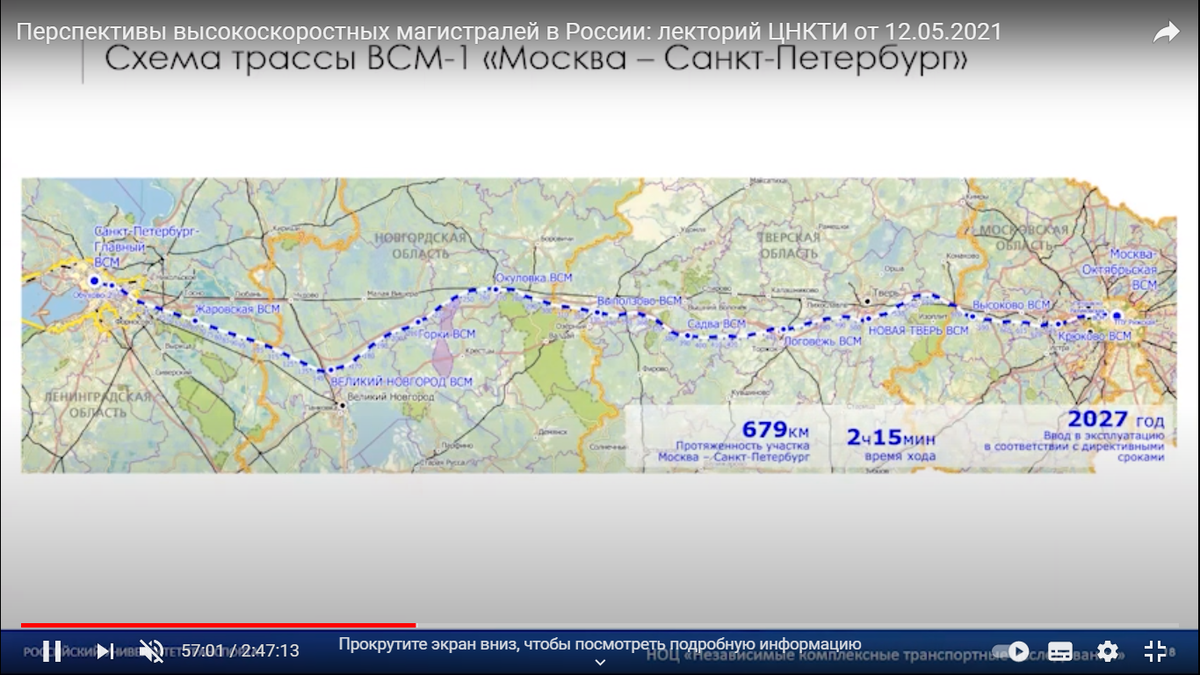Image resolution: width=1200 pixels, height=675 pixels.
Task: Pause the video playback
Action: click(52, 651)
